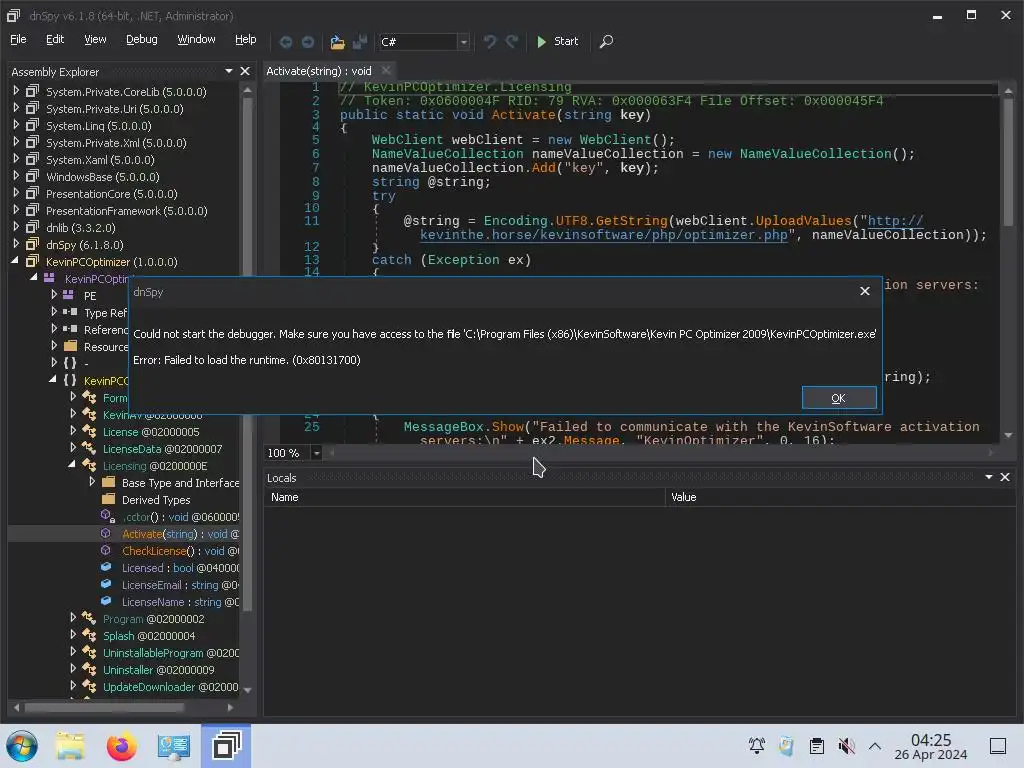Expand System.Private.Uri assembly node
Image resolution: width=1024 pixels, height=768 pixels.
coord(16,108)
